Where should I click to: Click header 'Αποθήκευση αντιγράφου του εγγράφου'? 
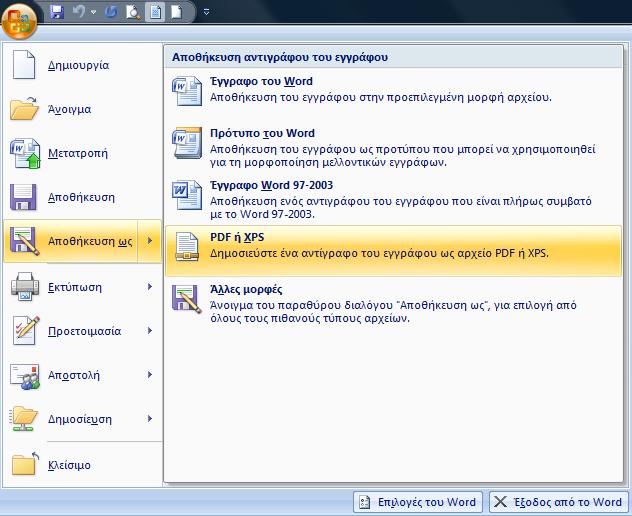(x=280, y=57)
